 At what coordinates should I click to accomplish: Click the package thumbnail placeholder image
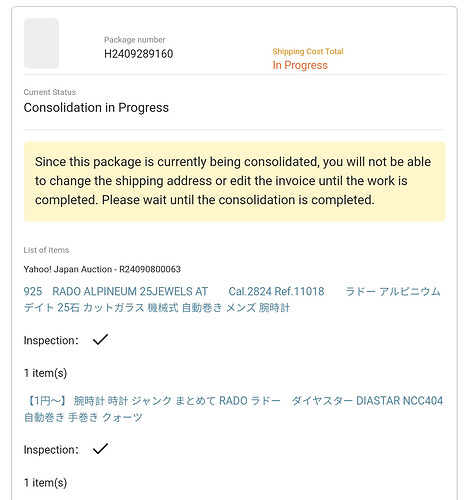click(x=41, y=43)
